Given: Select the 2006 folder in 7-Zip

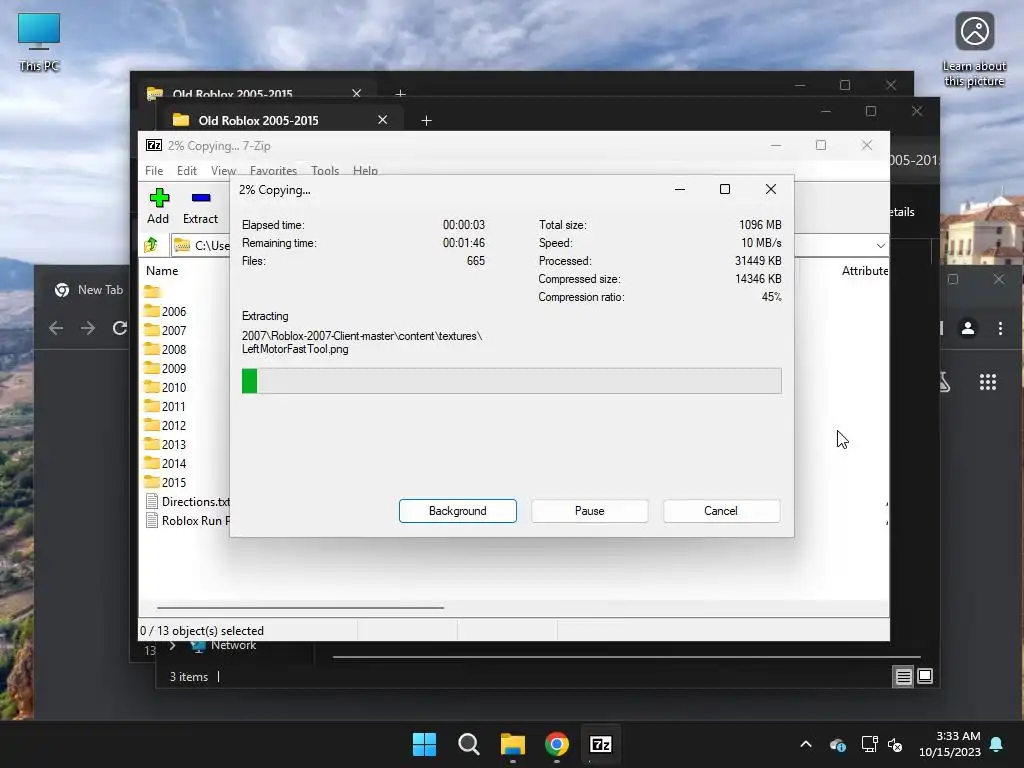Looking at the screenshot, I should coord(165,312).
